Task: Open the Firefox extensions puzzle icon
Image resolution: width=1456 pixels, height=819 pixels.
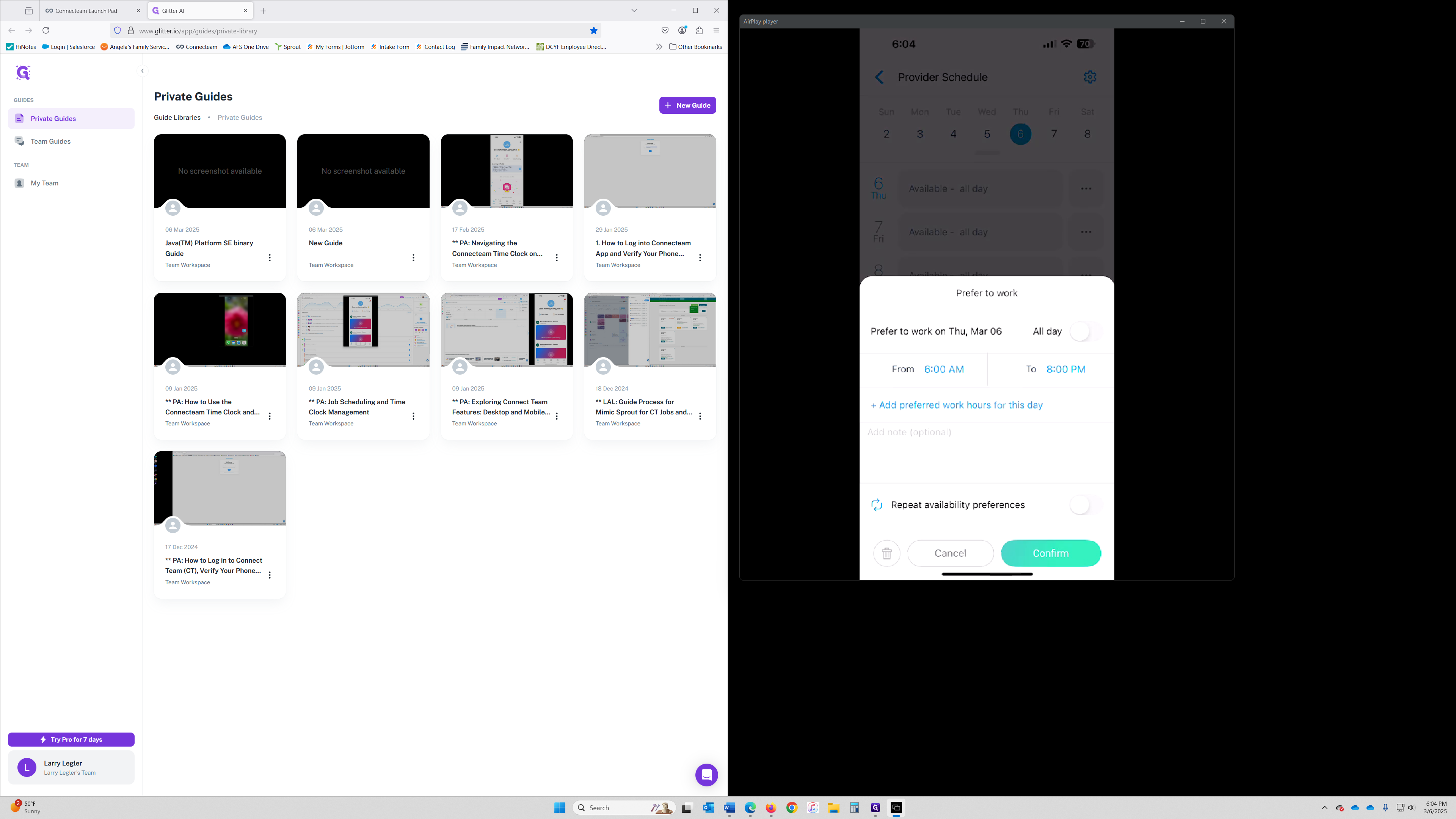Action: click(x=699, y=30)
